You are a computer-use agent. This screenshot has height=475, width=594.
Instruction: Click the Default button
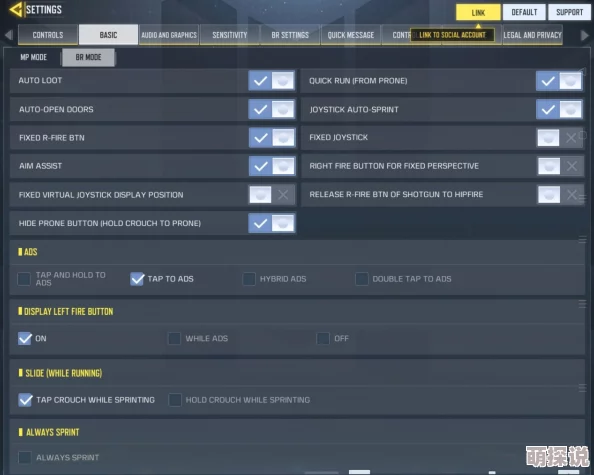tap(524, 12)
